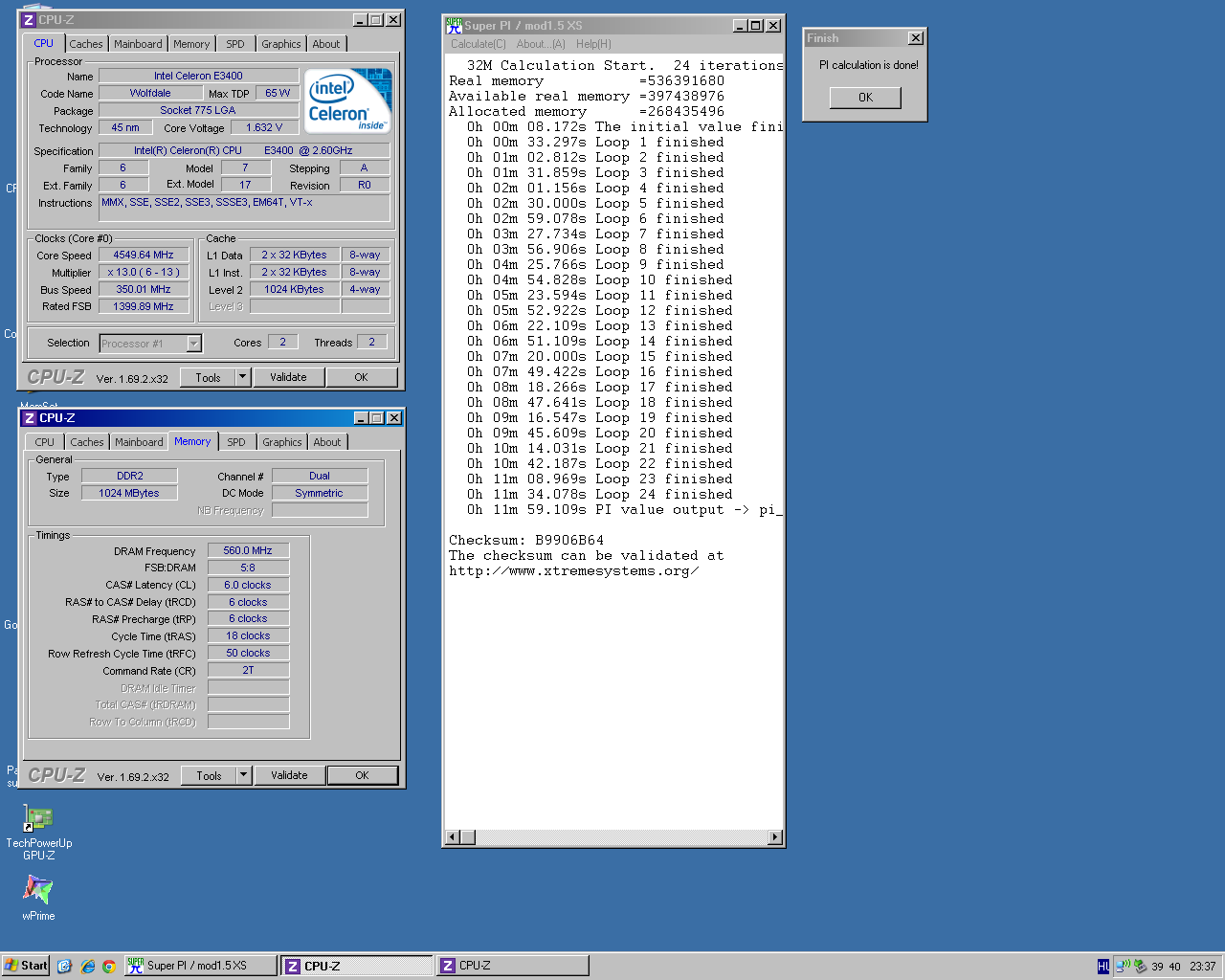The image size is (1225, 980).
Task: Click the Start button
Action: point(26,966)
